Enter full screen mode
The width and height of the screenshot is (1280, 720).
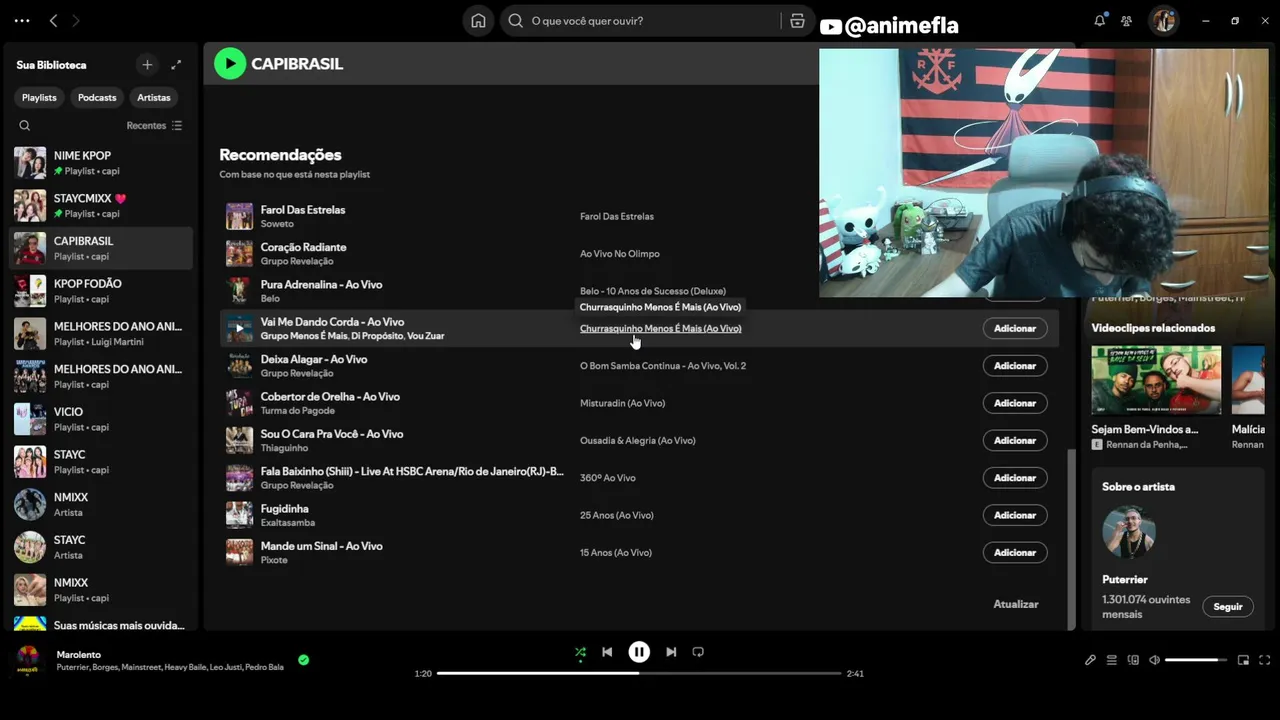click(x=1264, y=660)
